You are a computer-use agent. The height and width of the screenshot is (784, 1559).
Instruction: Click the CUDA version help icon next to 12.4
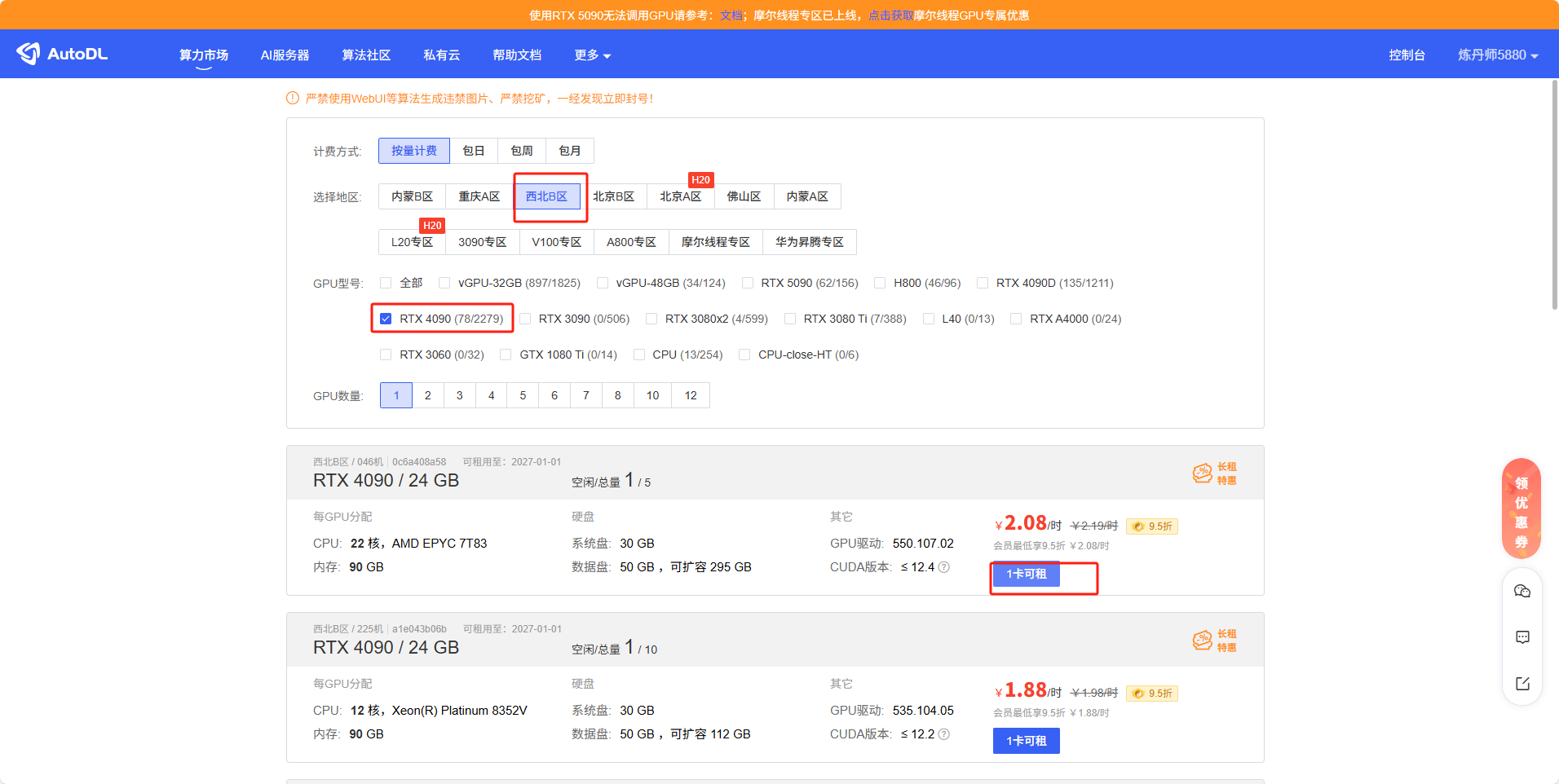[x=944, y=567]
